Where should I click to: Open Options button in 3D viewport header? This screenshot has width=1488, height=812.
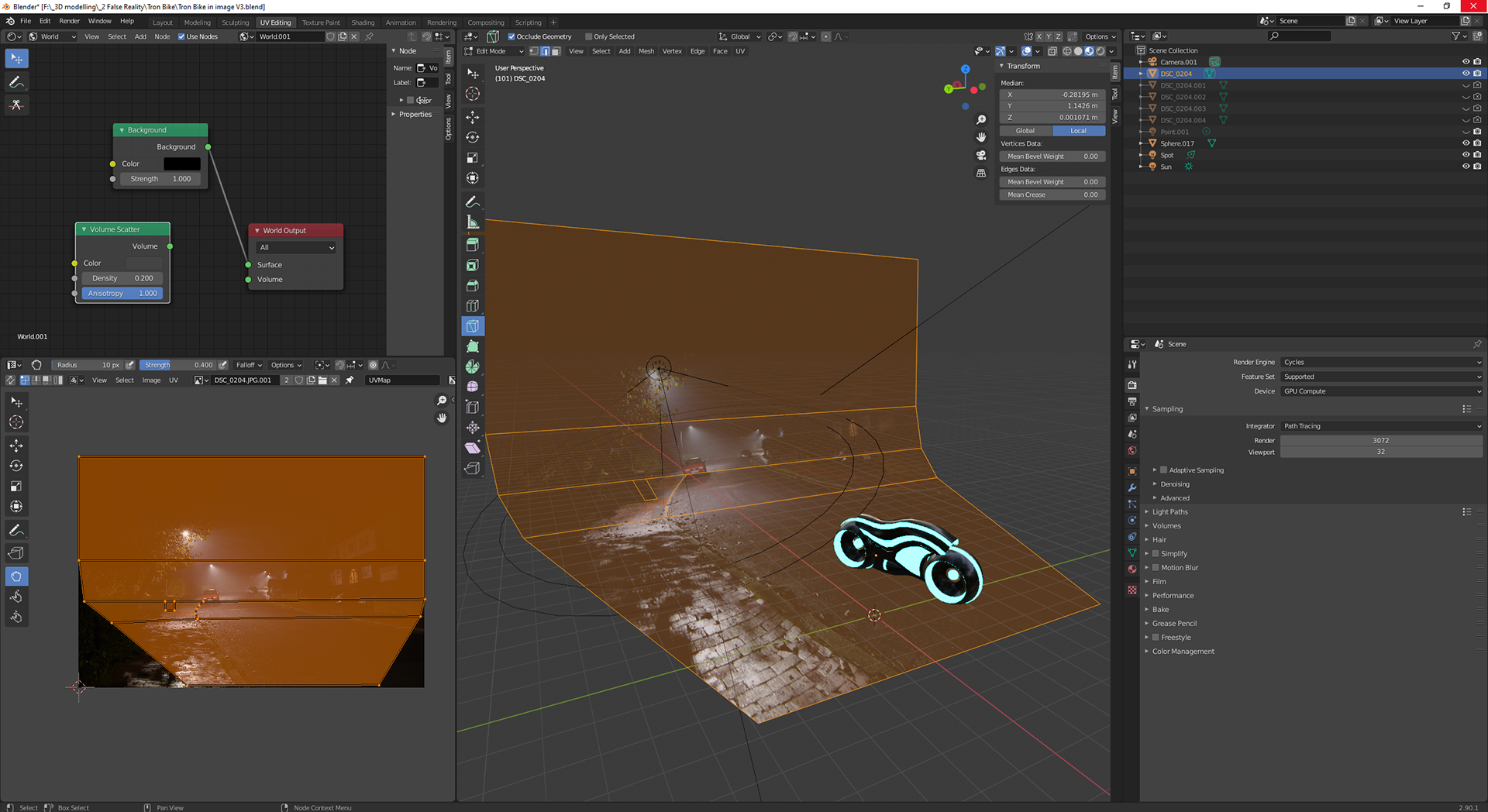(1100, 36)
